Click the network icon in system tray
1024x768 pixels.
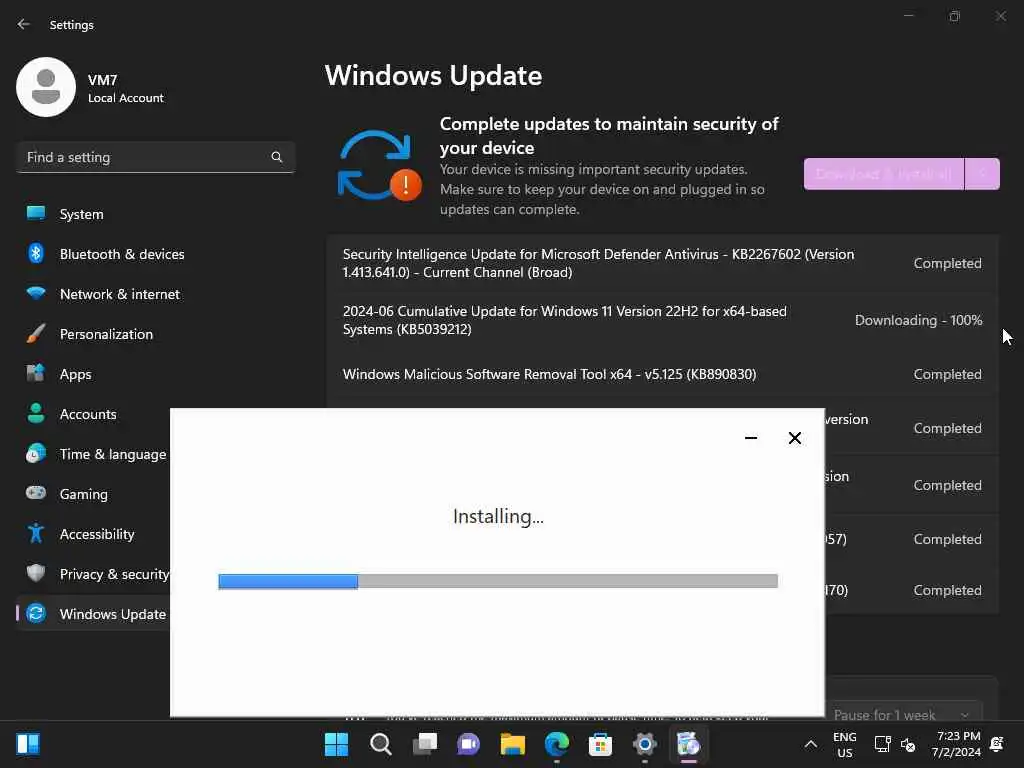click(x=883, y=744)
